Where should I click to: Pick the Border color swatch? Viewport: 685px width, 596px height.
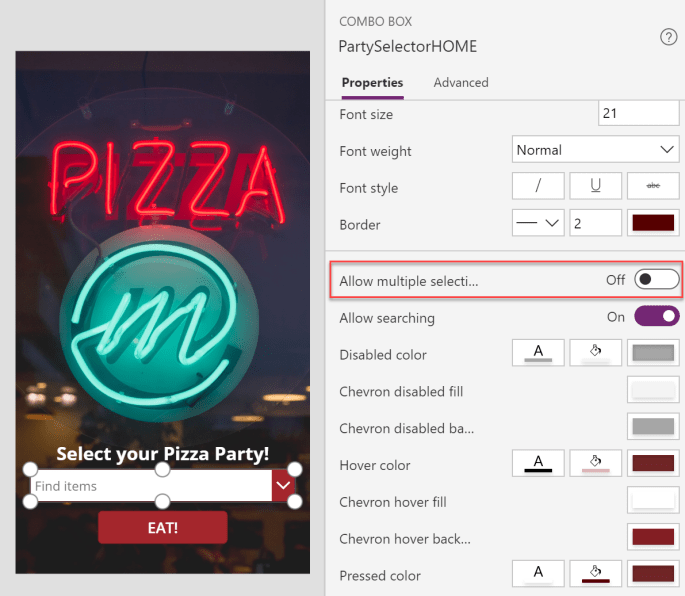(653, 223)
